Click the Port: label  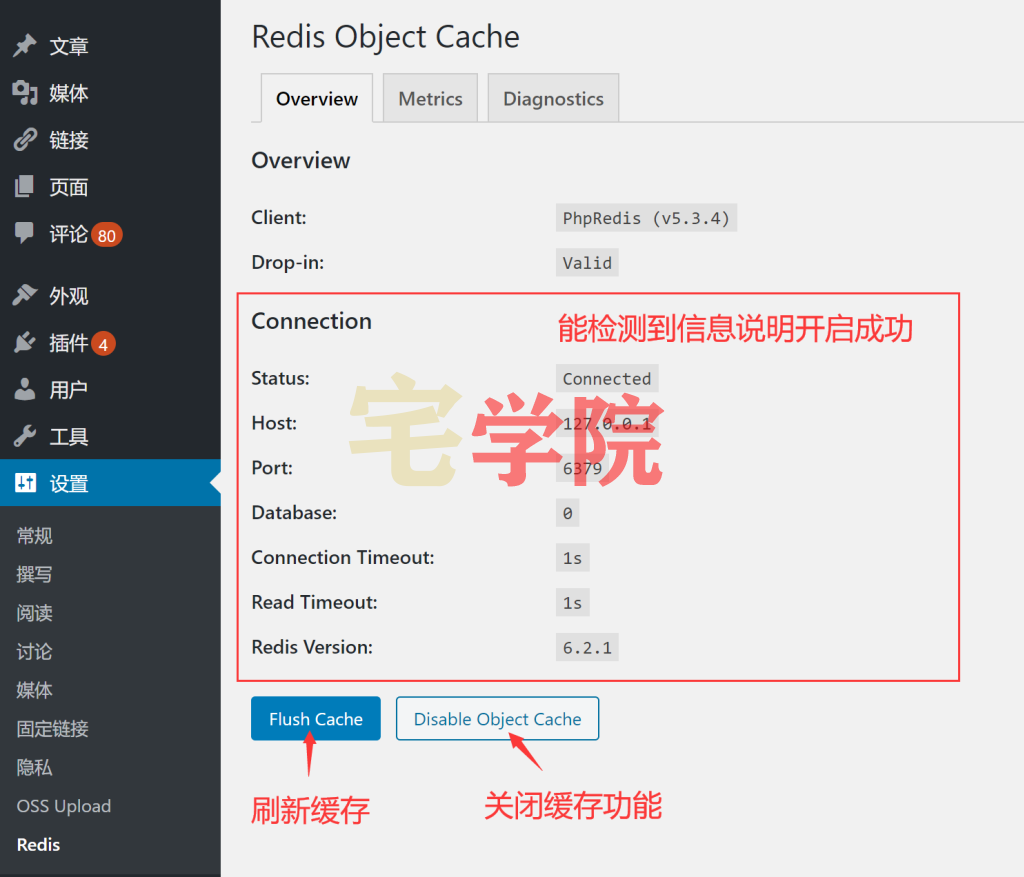pos(272,468)
